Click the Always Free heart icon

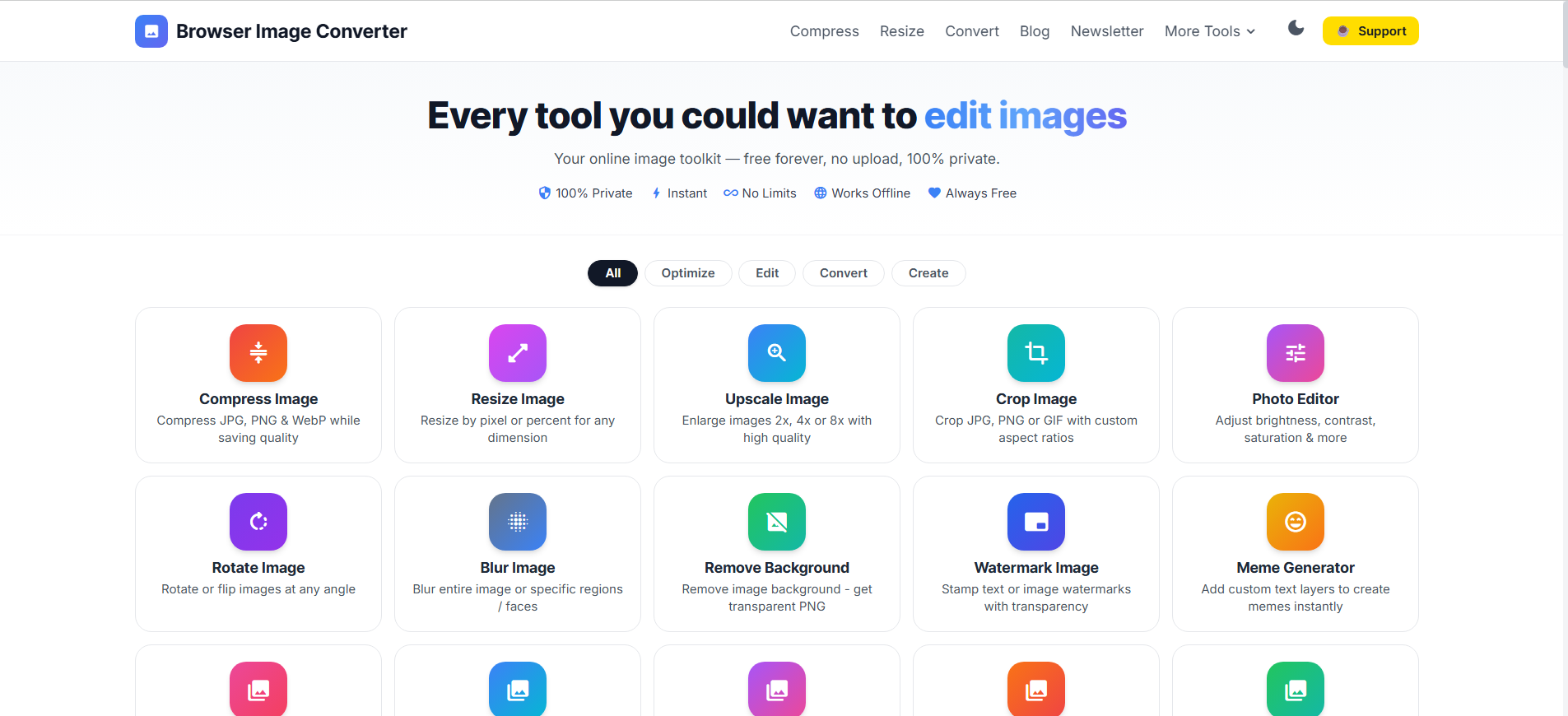[934, 193]
